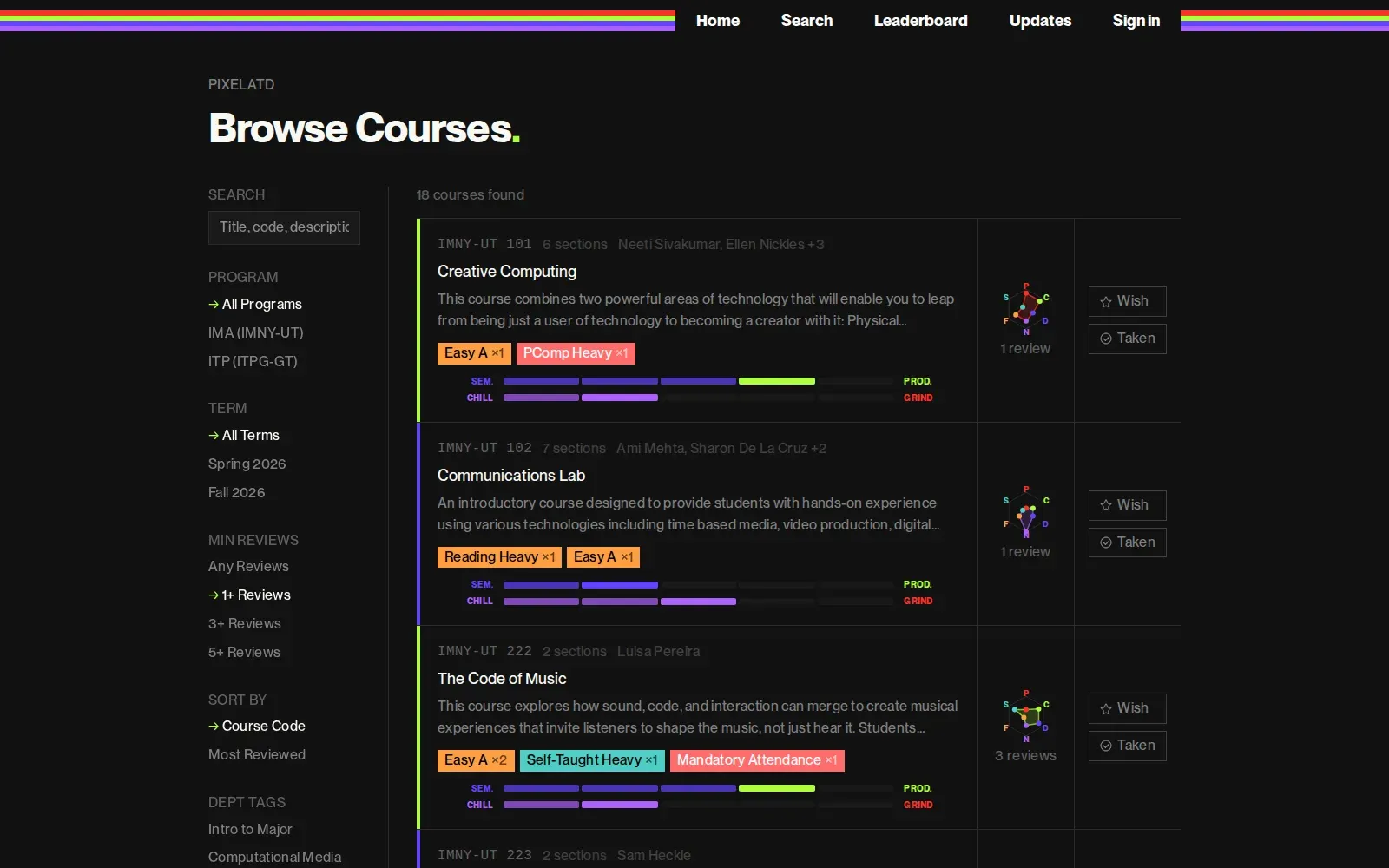1389x868 pixels.
Task: Click star icon in Code of Music Wish button
Action: [x=1106, y=709]
